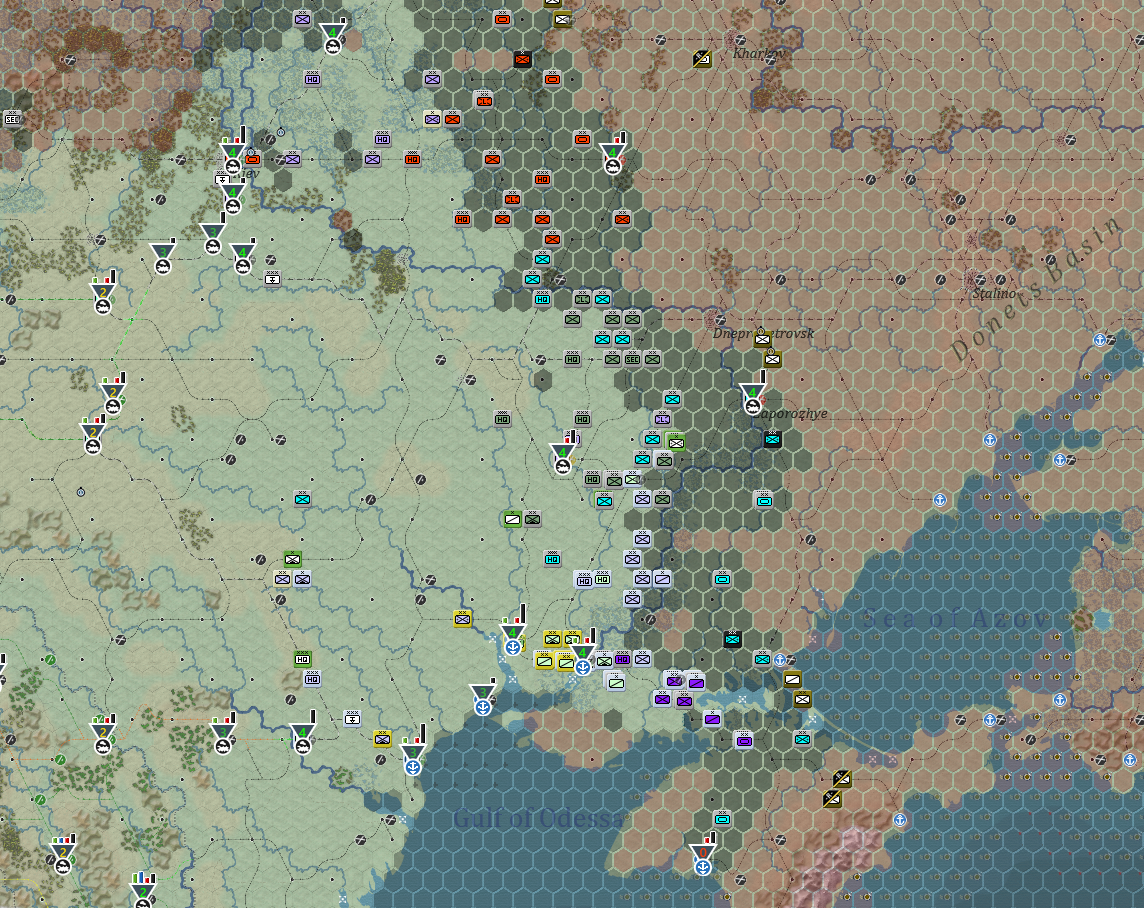Select the lone cyan infantry counter in the western steppe
1144x908 pixels.
pyautogui.click(x=303, y=499)
